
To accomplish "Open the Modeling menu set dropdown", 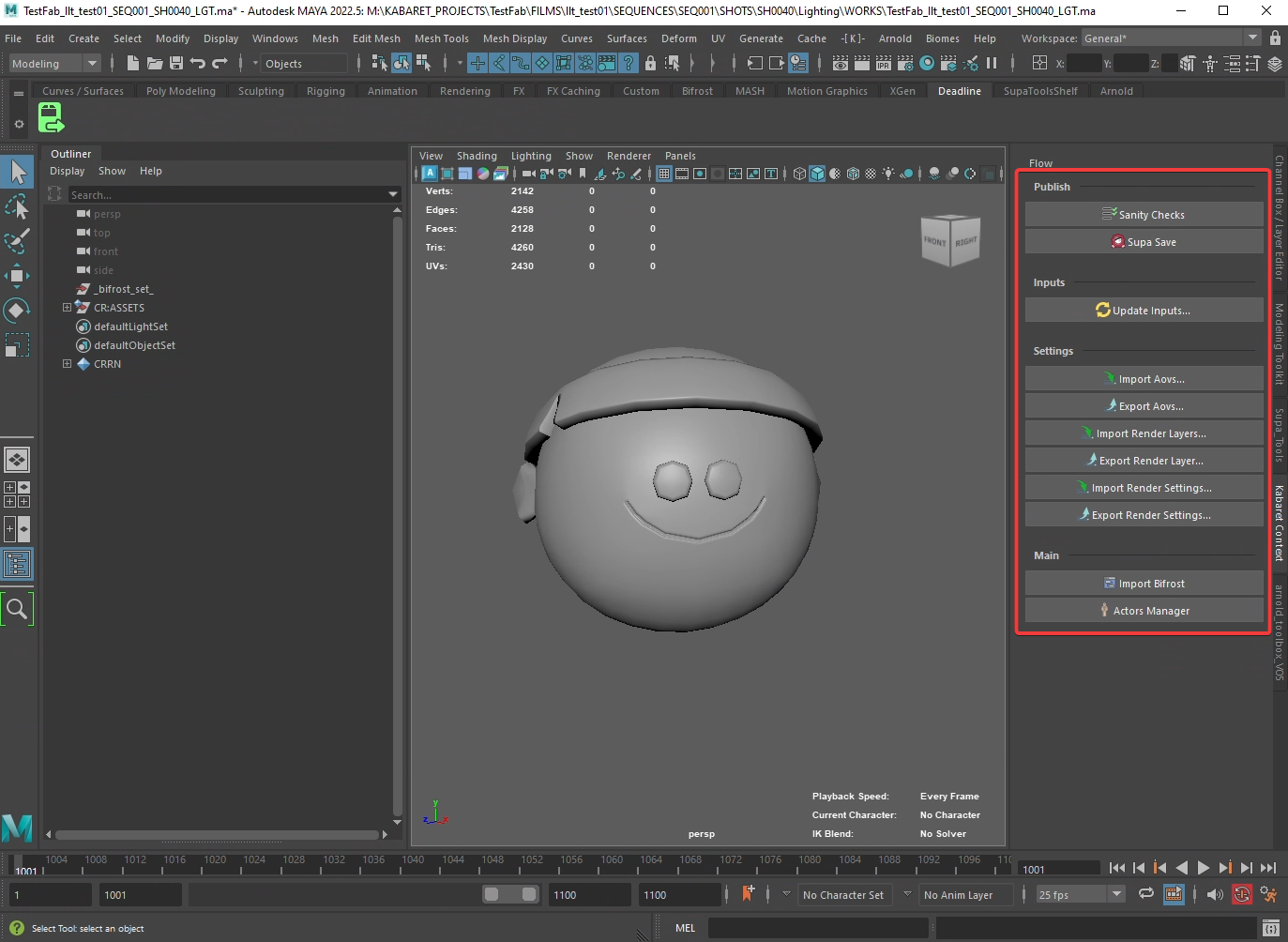I will (x=54, y=64).
